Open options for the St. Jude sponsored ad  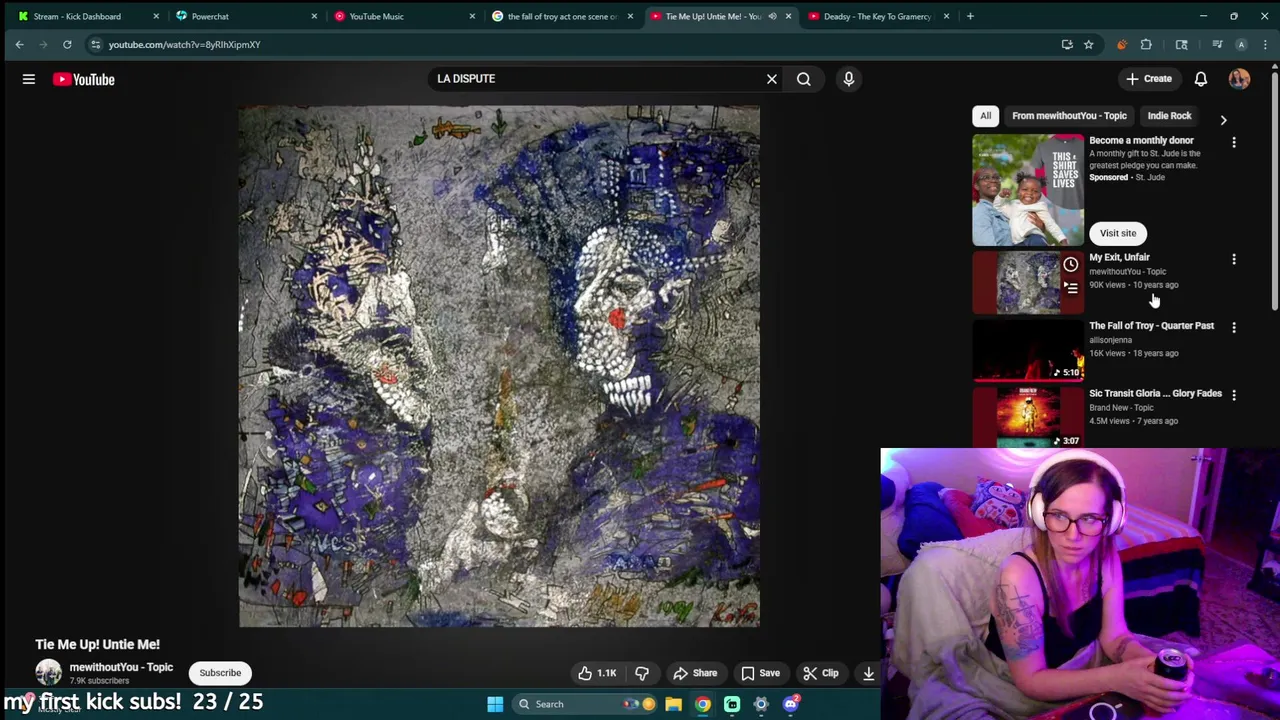(x=1234, y=143)
